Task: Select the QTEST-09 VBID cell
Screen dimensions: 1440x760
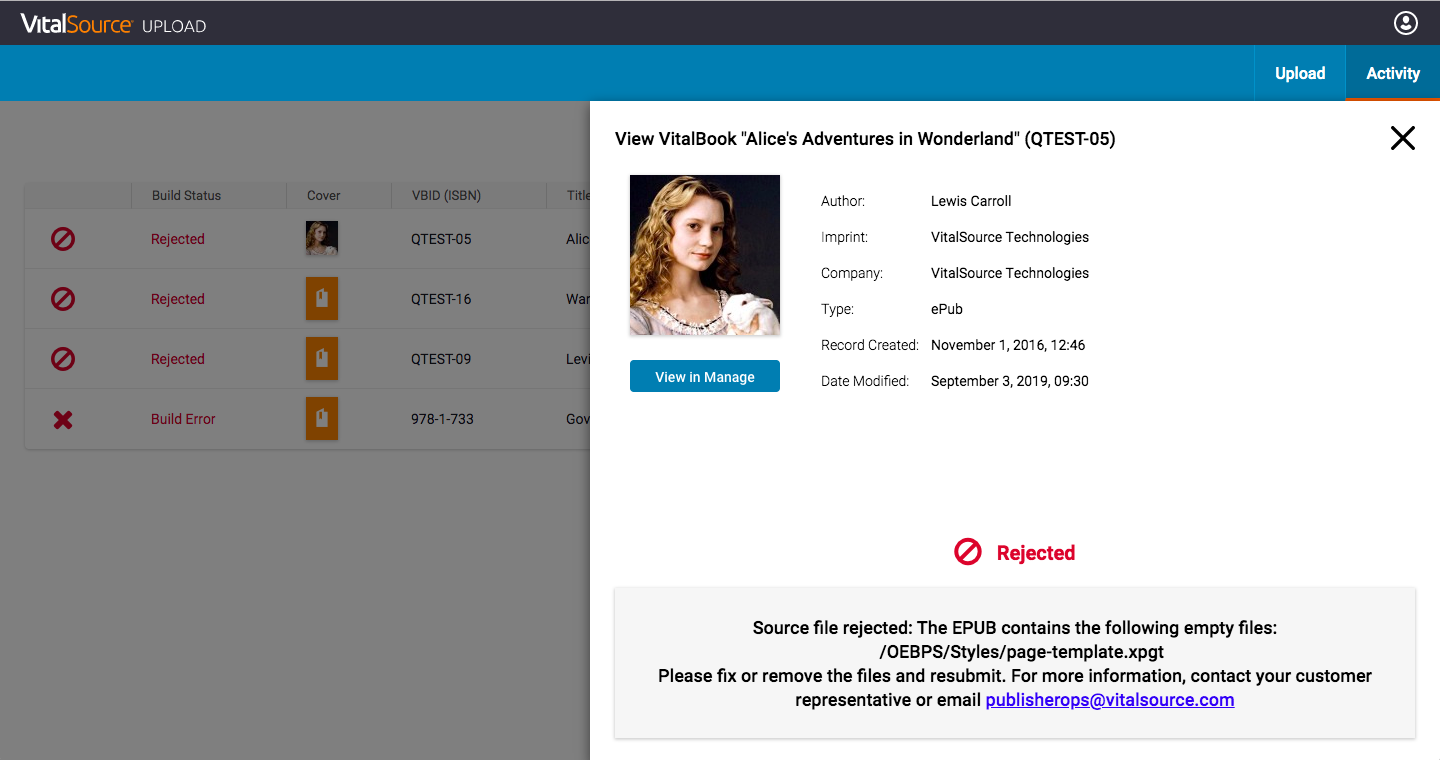Action: point(441,359)
